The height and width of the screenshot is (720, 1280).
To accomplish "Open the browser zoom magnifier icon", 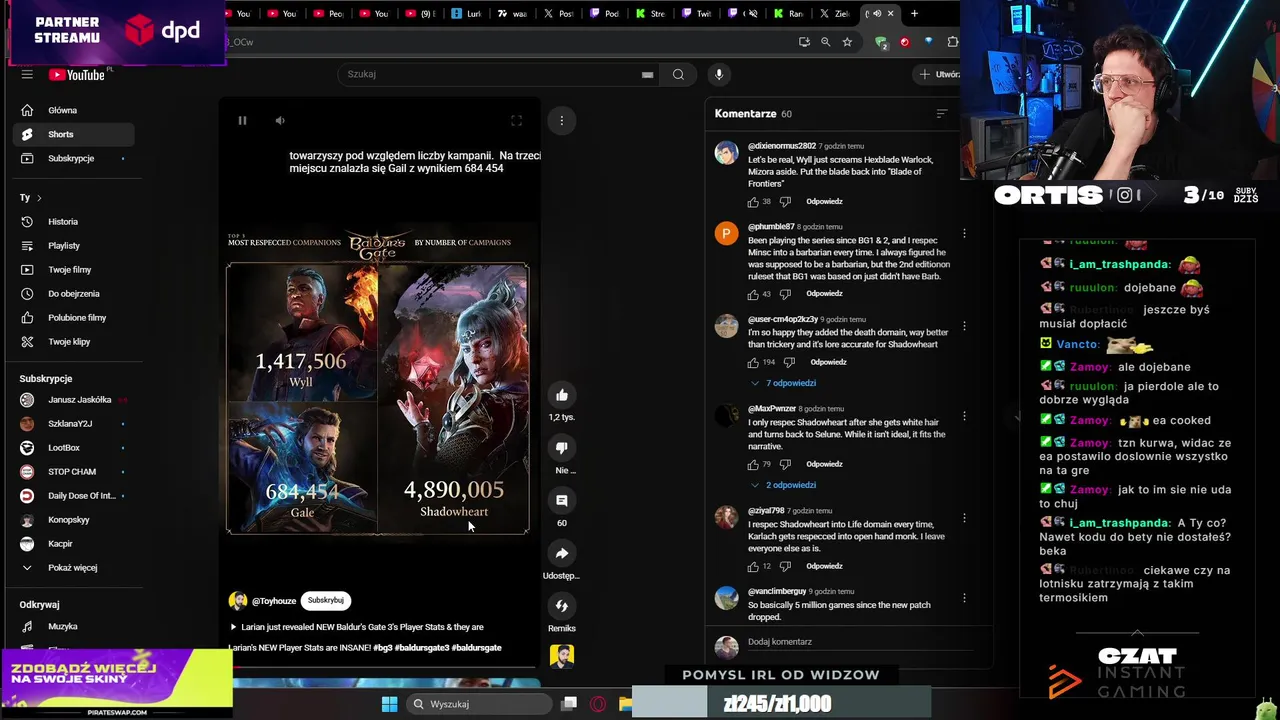I will tap(825, 42).
